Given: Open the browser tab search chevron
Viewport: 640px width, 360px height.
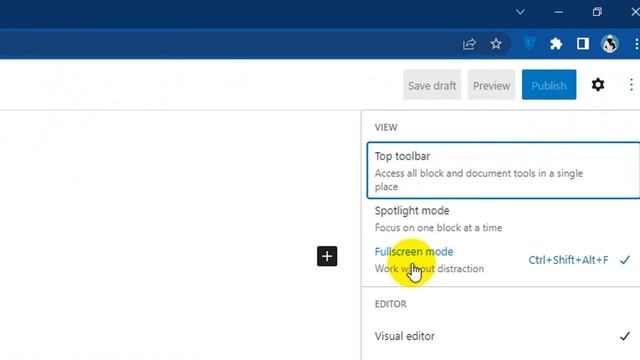Looking at the screenshot, I should click(x=520, y=12).
